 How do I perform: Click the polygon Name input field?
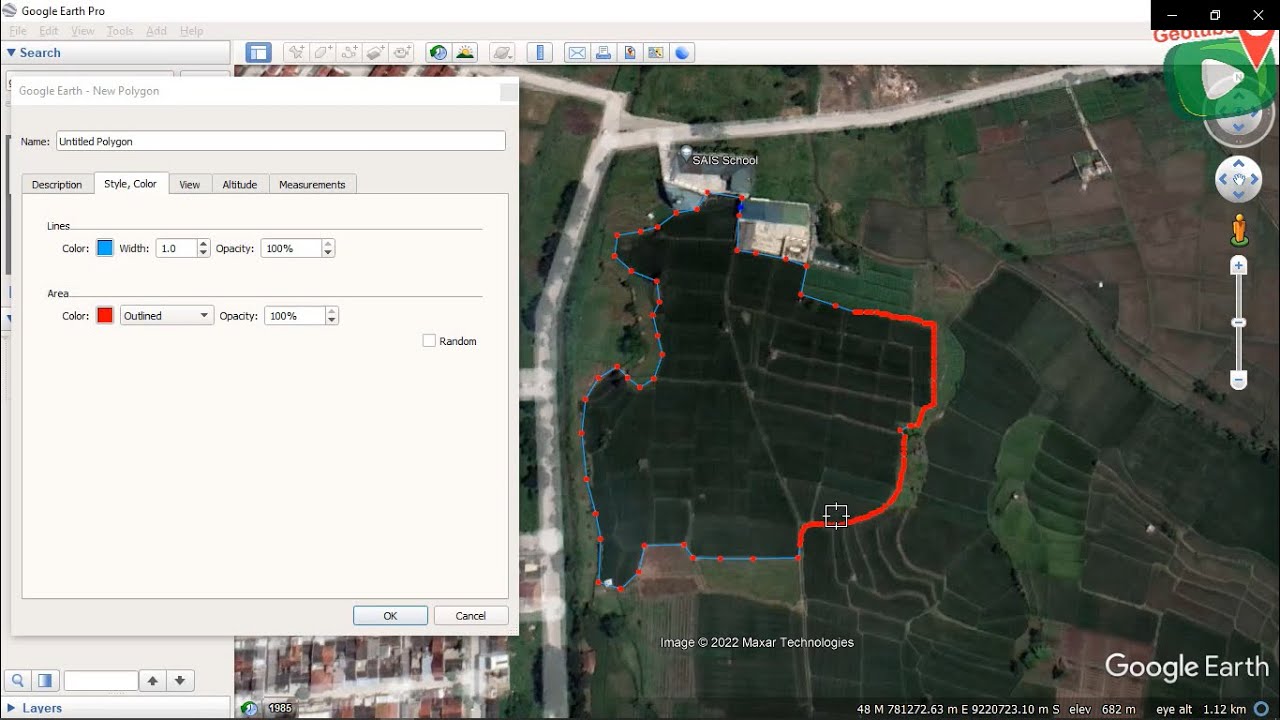click(x=281, y=142)
